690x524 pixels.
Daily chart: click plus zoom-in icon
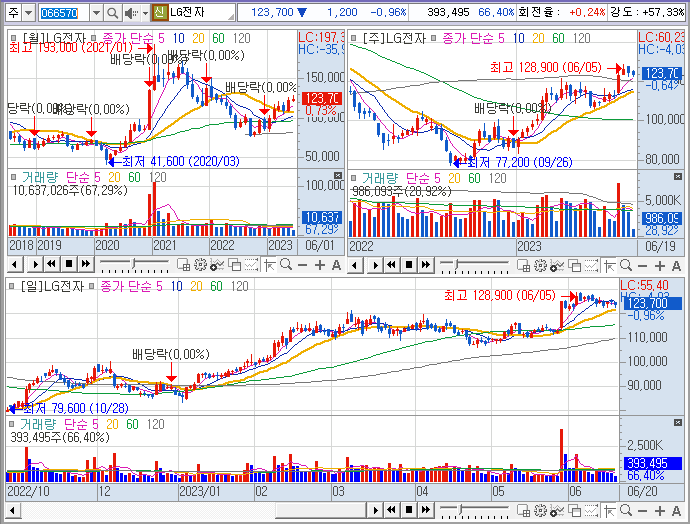(x=660, y=511)
